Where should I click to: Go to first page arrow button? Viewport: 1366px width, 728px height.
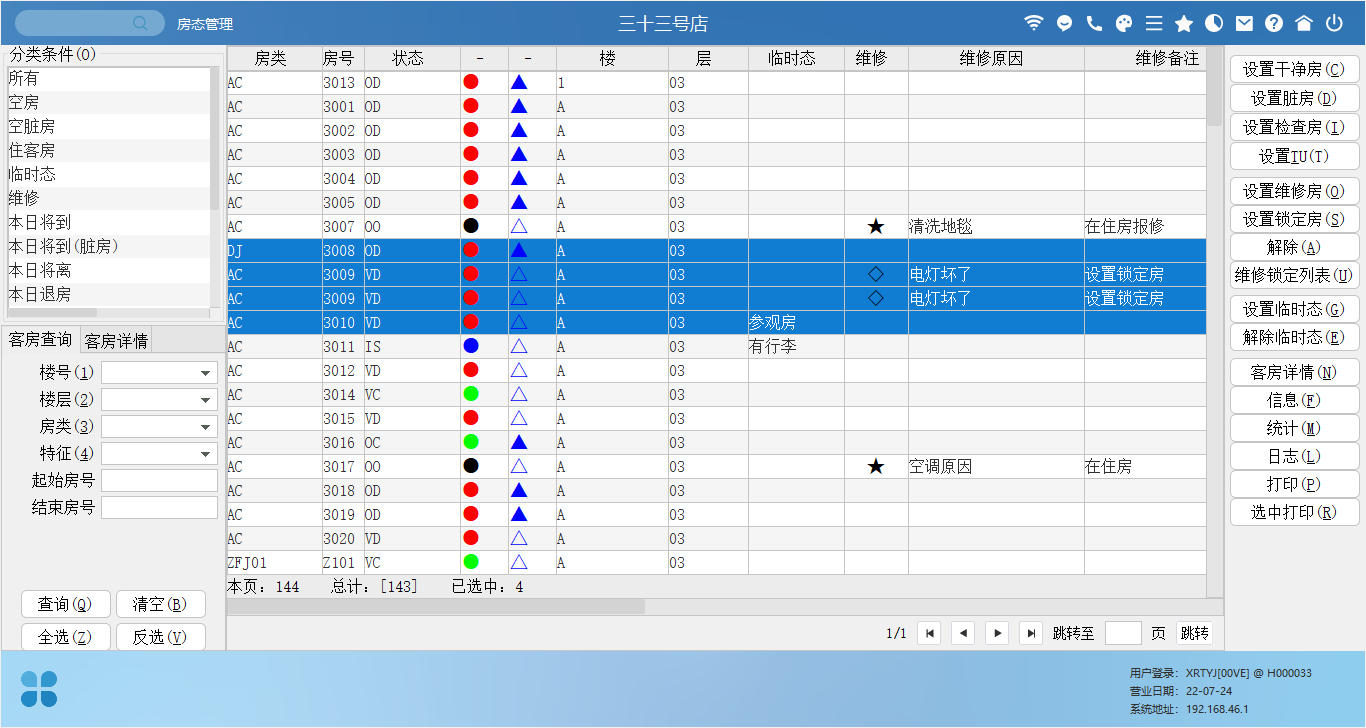pos(930,633)
